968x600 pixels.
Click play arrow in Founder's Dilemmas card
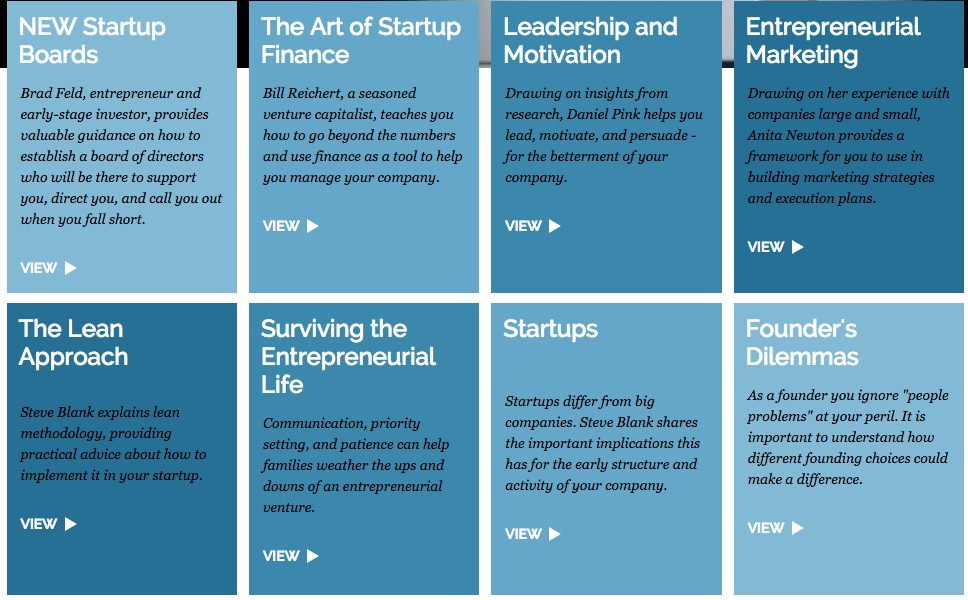point(798,528)
